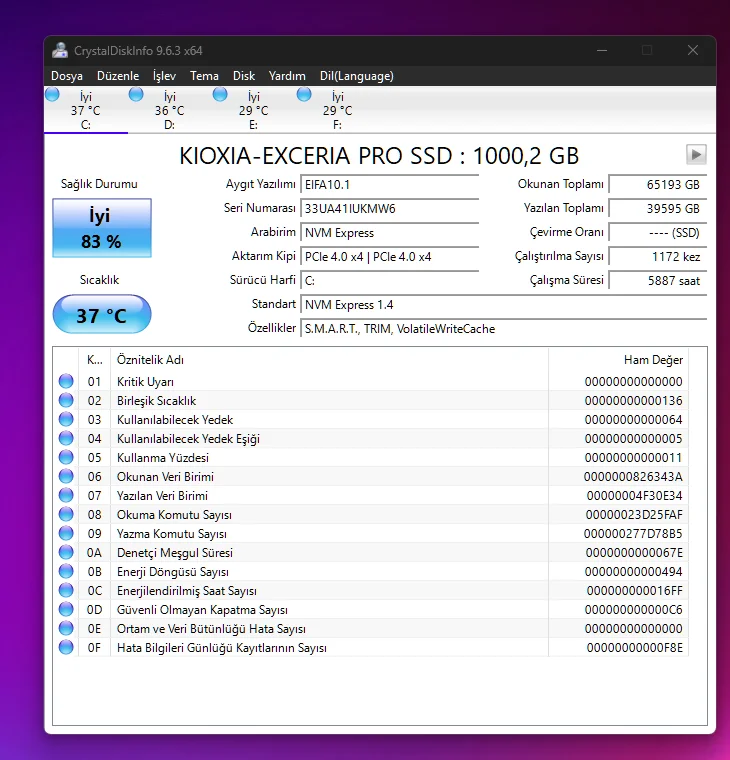Close the CrystalDiskInfo window

pos(693,50)
